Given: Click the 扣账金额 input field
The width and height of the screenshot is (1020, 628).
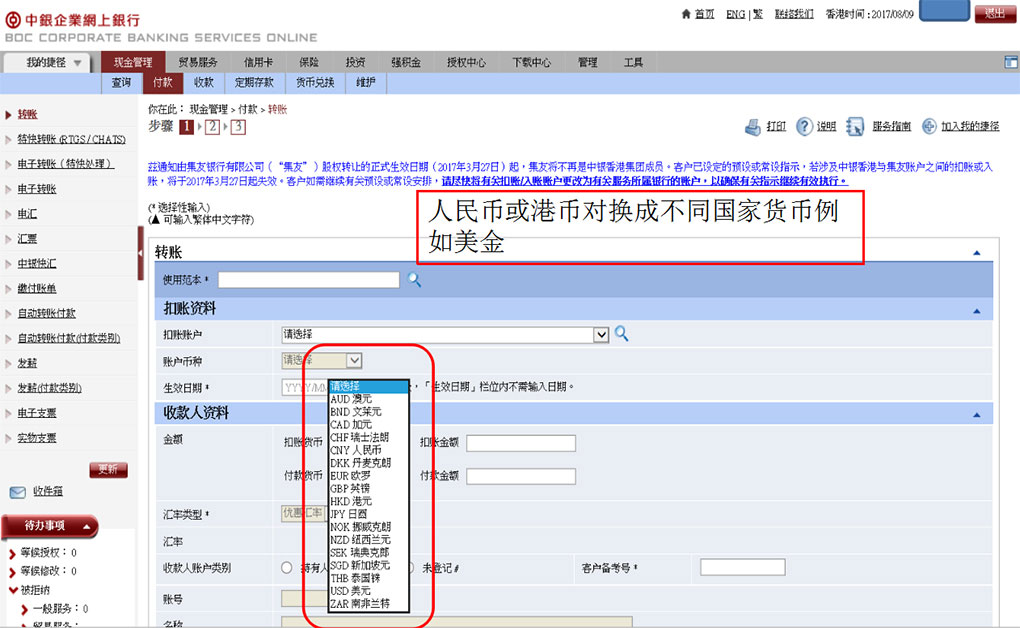Looking at the screenshot, I should tap(520, 443).
